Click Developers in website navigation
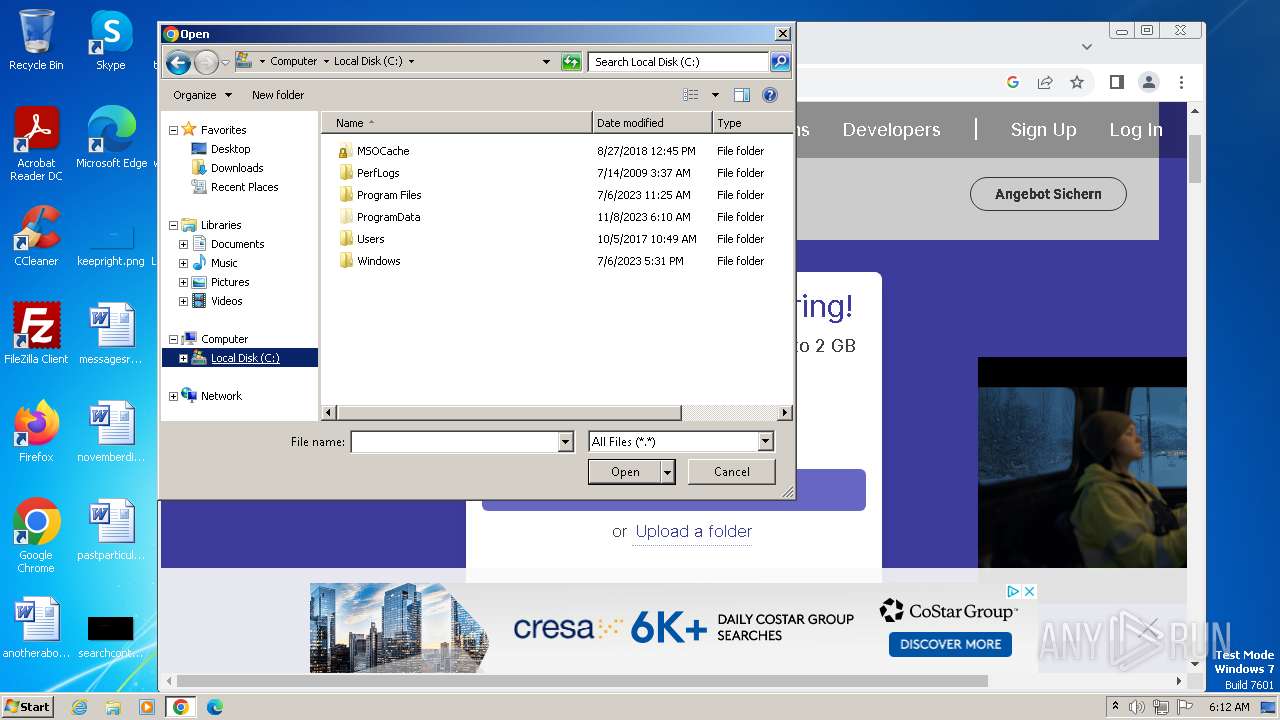The width and height of the screenshot is (1280, 720). 891,130
